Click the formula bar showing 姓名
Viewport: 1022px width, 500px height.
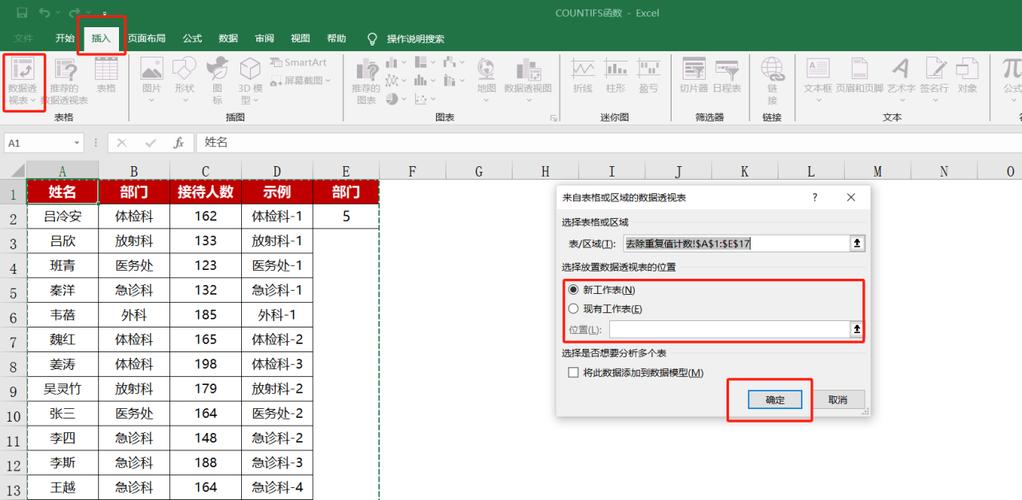pos(609,142)
